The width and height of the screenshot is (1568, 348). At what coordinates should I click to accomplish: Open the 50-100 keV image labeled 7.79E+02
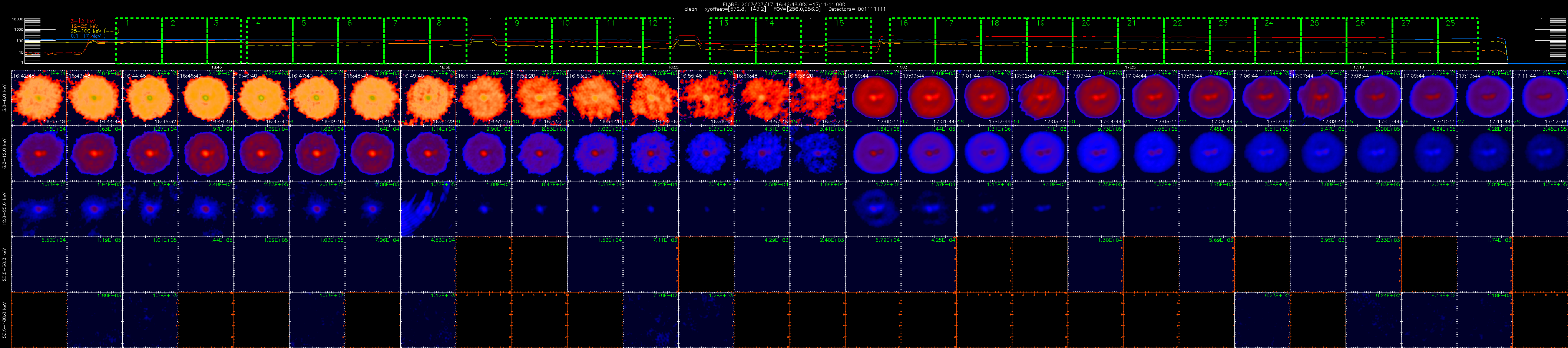651,319
